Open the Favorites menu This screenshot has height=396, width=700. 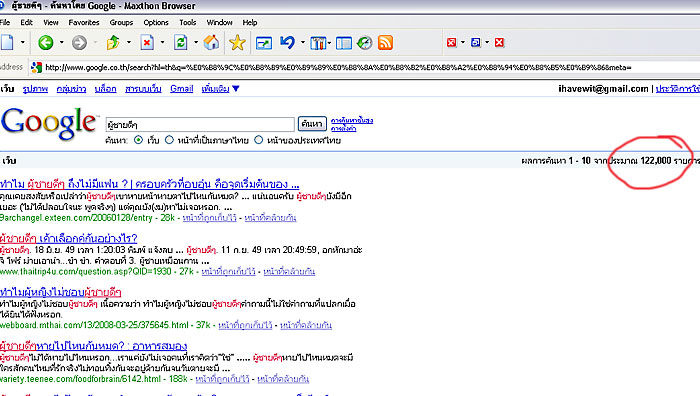click(x=83, y=22)
